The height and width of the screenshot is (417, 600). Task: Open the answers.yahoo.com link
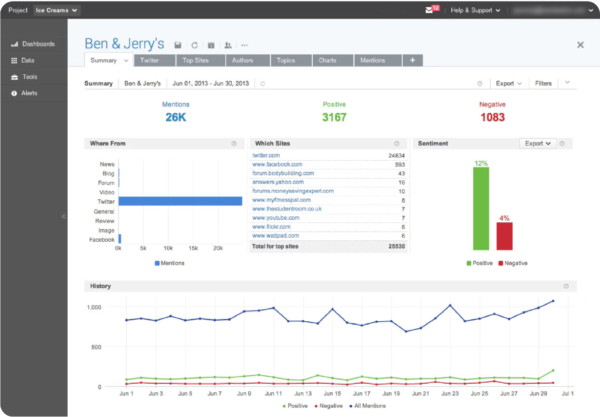point(278,182)
